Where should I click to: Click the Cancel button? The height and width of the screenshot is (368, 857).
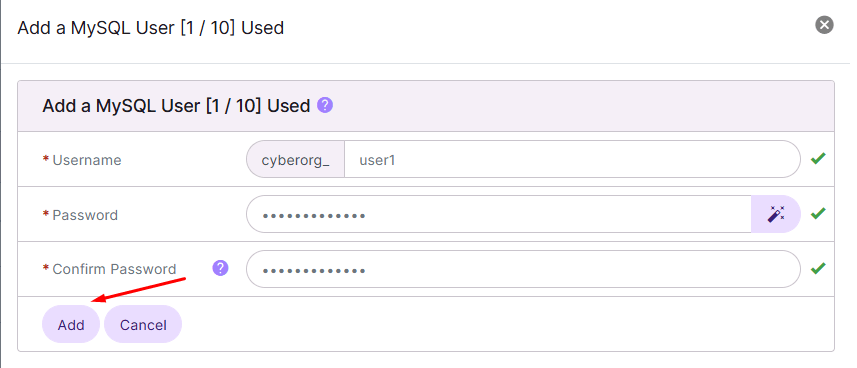click(143, 324)
